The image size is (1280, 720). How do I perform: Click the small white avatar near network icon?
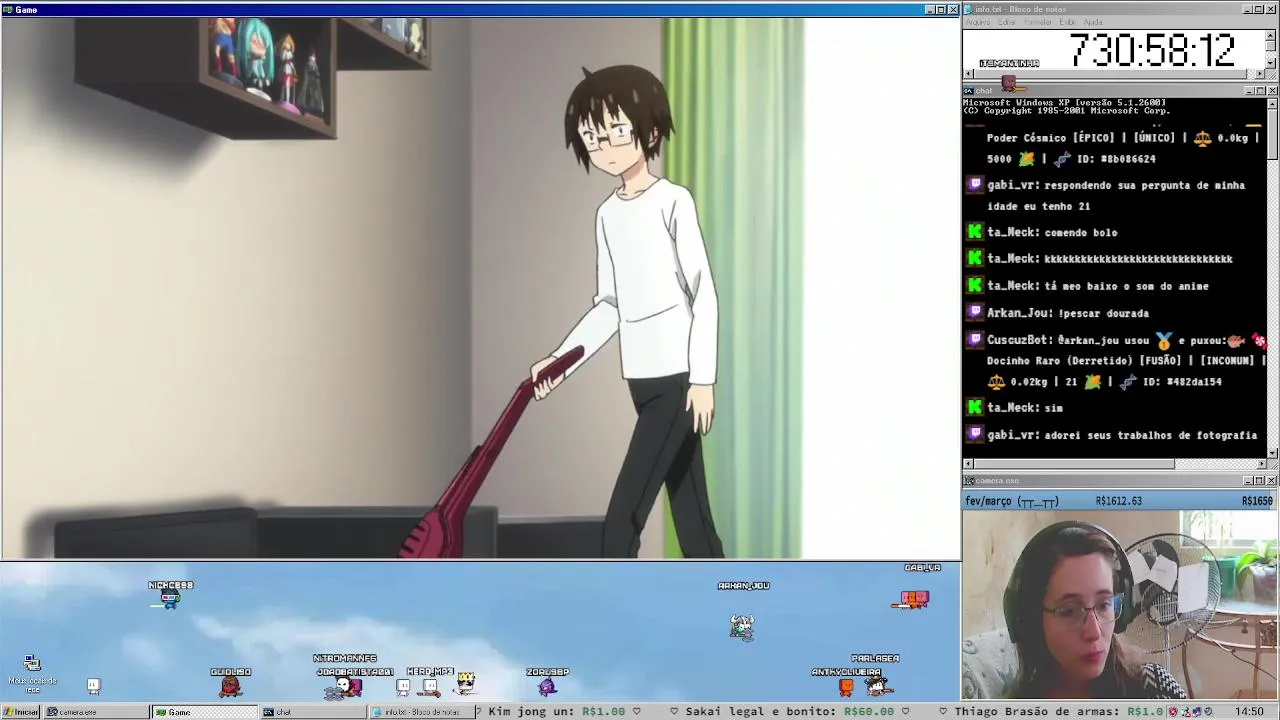[93, 686]
